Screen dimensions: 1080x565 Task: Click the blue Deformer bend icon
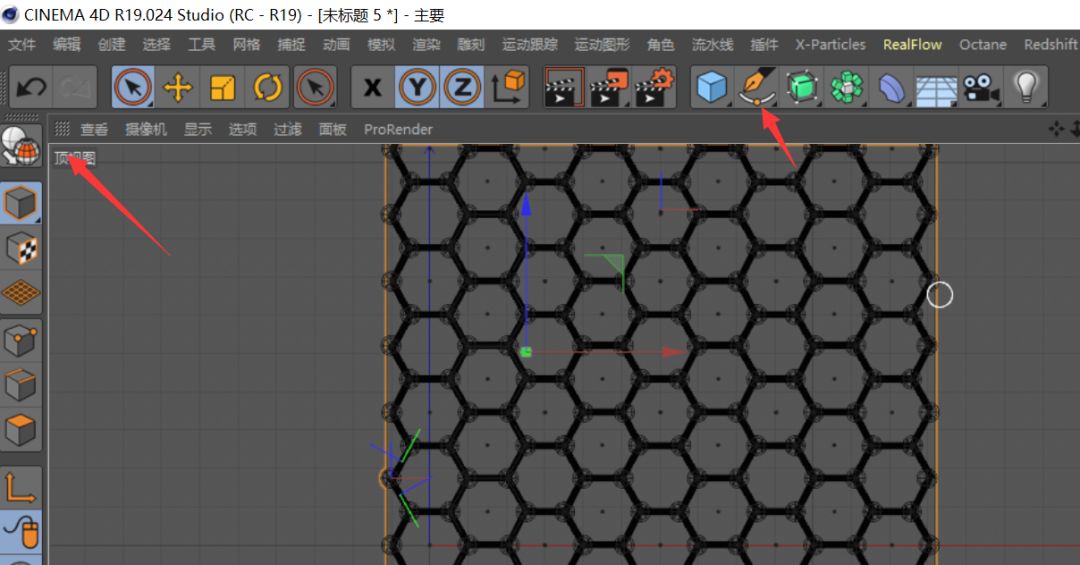[891, 88]
